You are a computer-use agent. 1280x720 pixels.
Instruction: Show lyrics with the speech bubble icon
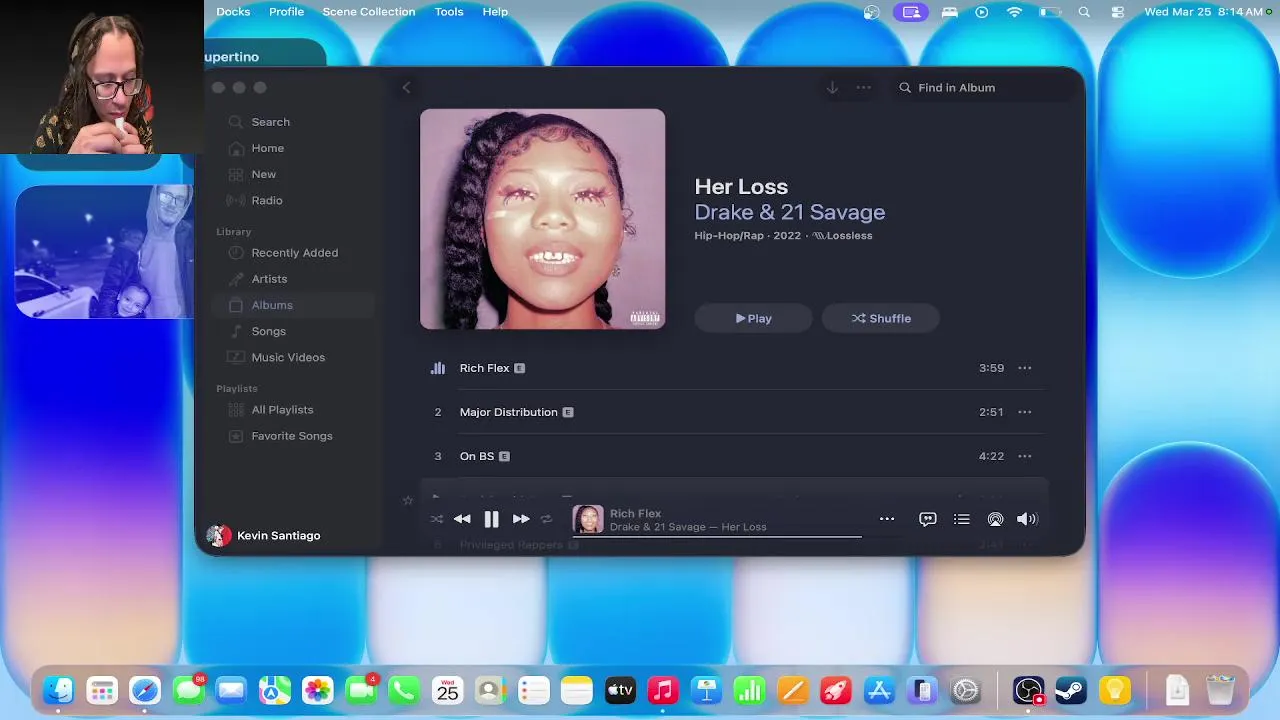tap(928, 519)
